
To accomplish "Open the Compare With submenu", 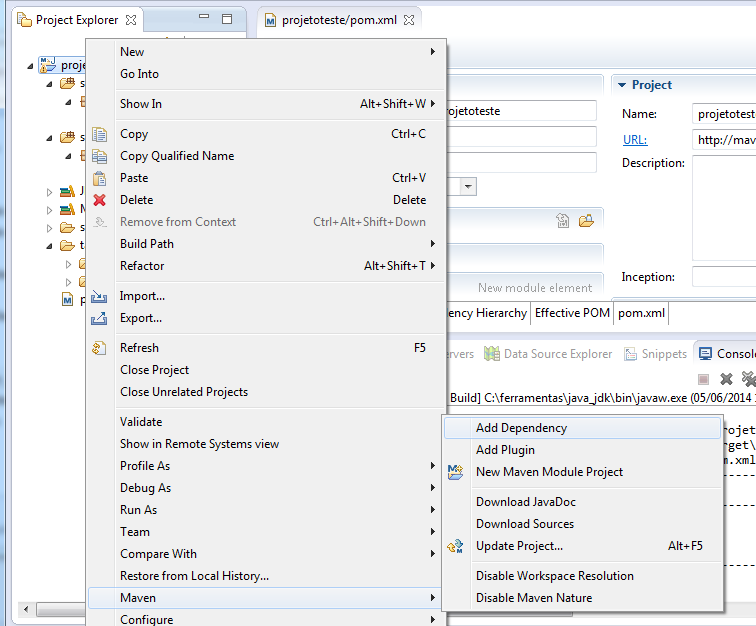I will click(x=266, y=554).
